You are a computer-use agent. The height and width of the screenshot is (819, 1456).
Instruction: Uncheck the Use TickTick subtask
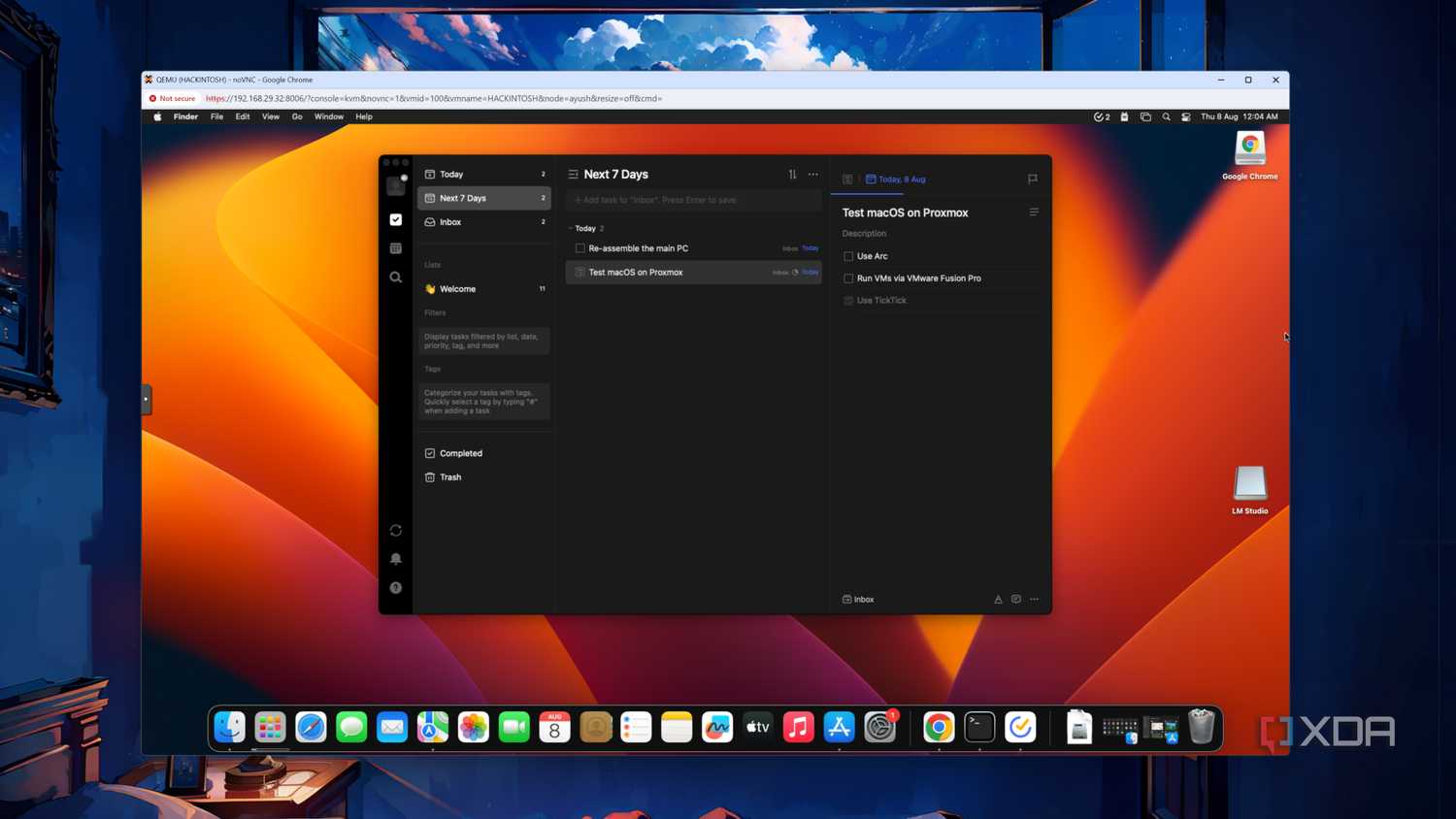point(848,301)
